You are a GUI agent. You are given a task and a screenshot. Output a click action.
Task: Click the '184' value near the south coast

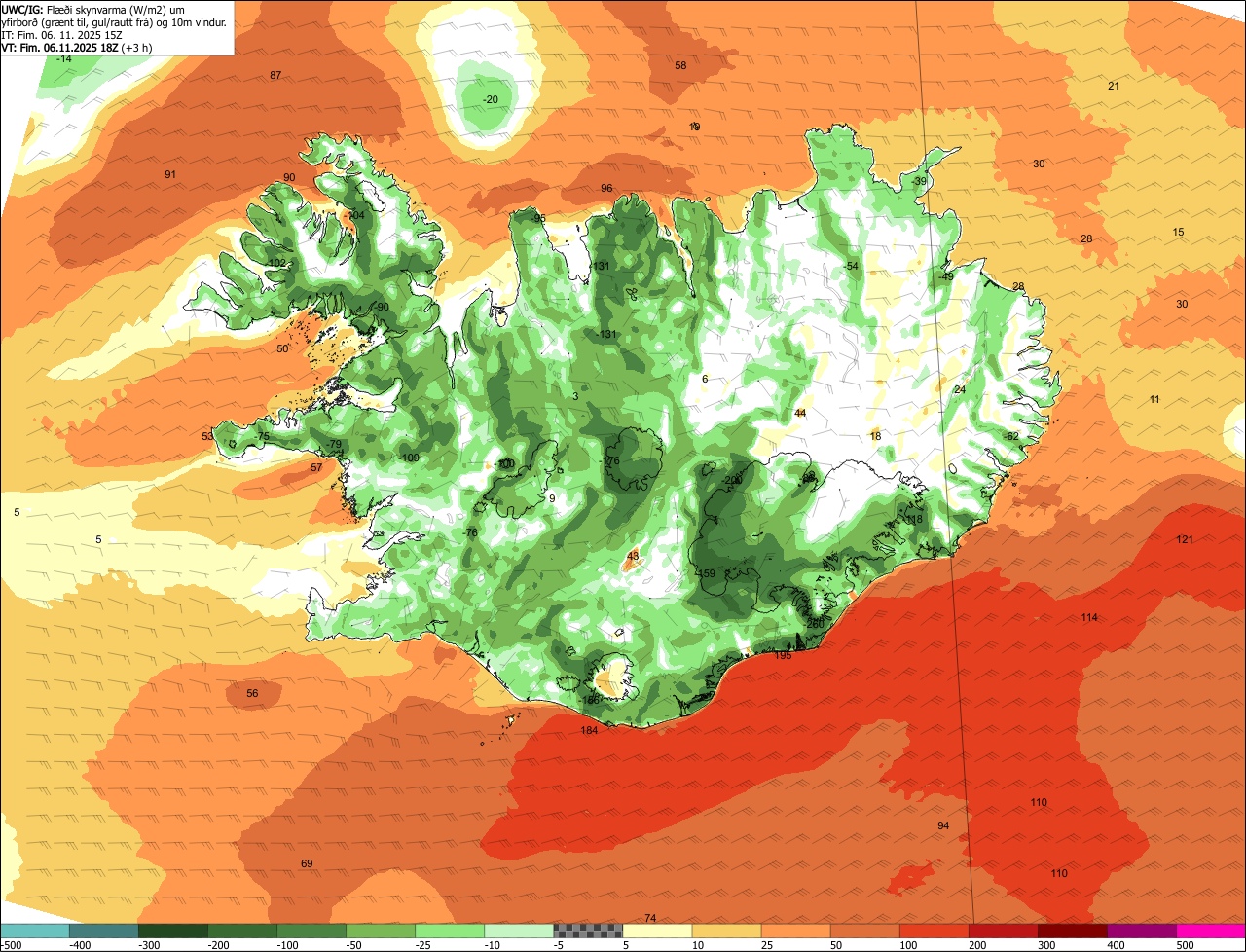(x=589, y=731)
